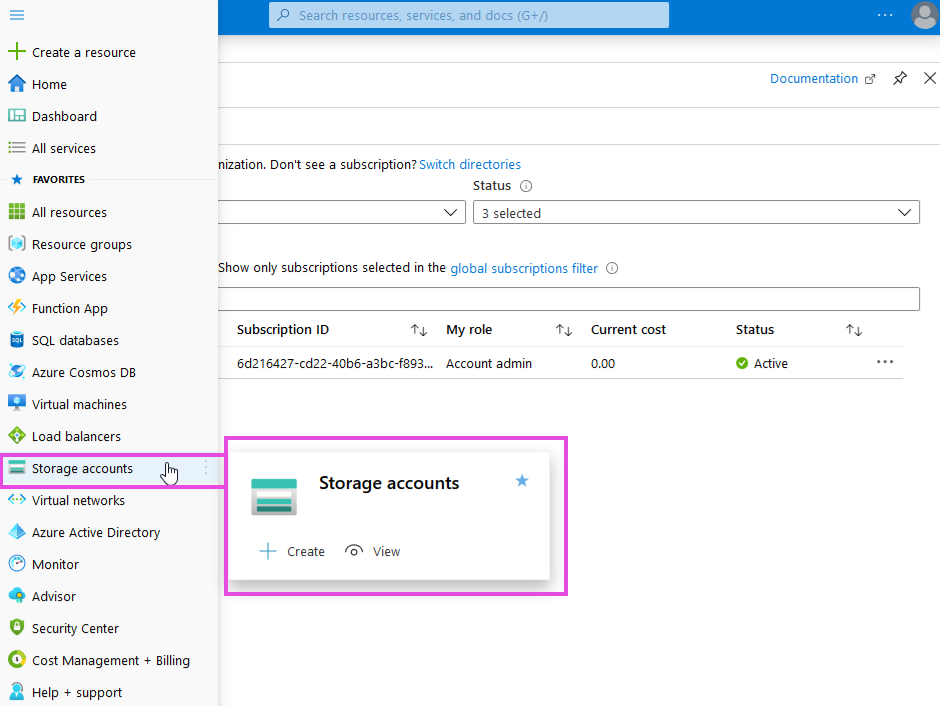Click the Home house icon
This screenshot has height=706, width=940.
[17, 84]
